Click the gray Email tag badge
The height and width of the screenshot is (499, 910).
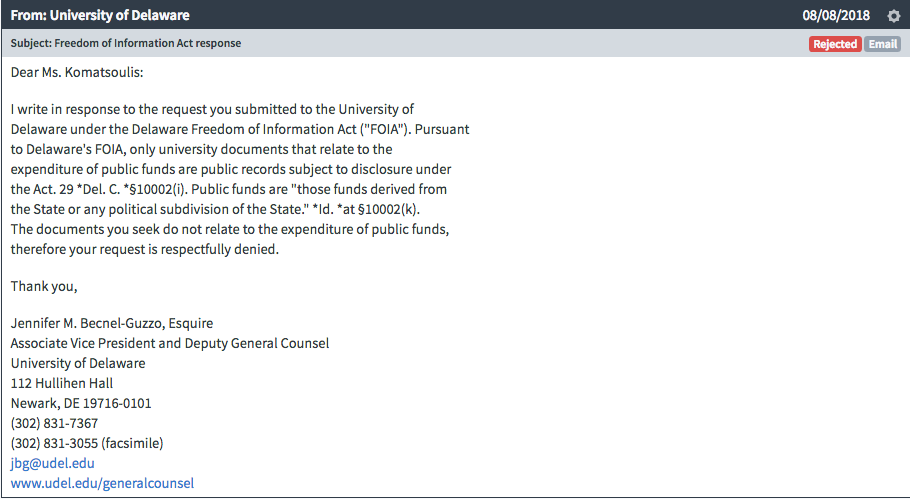(882, 44)
